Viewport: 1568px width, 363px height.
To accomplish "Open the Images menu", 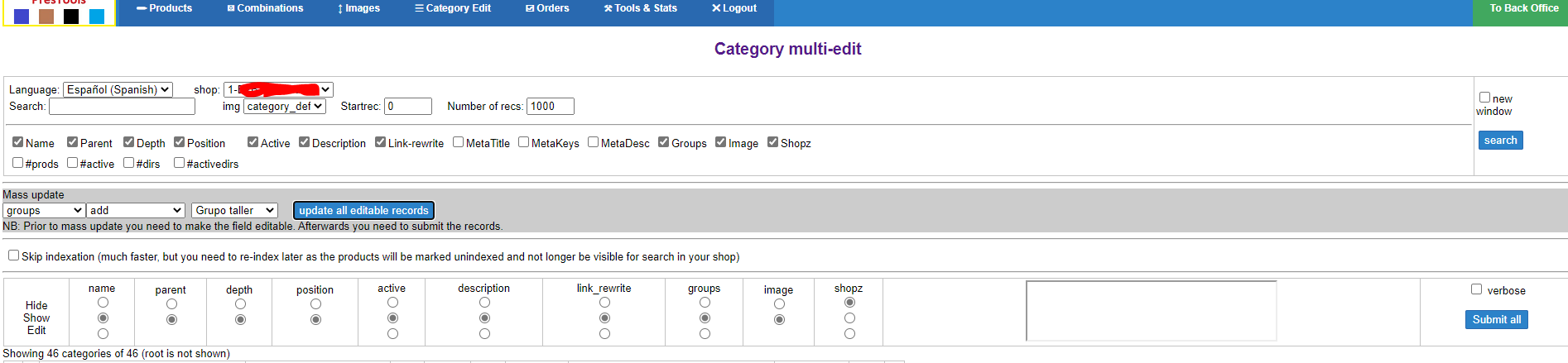I will [358, 8].
